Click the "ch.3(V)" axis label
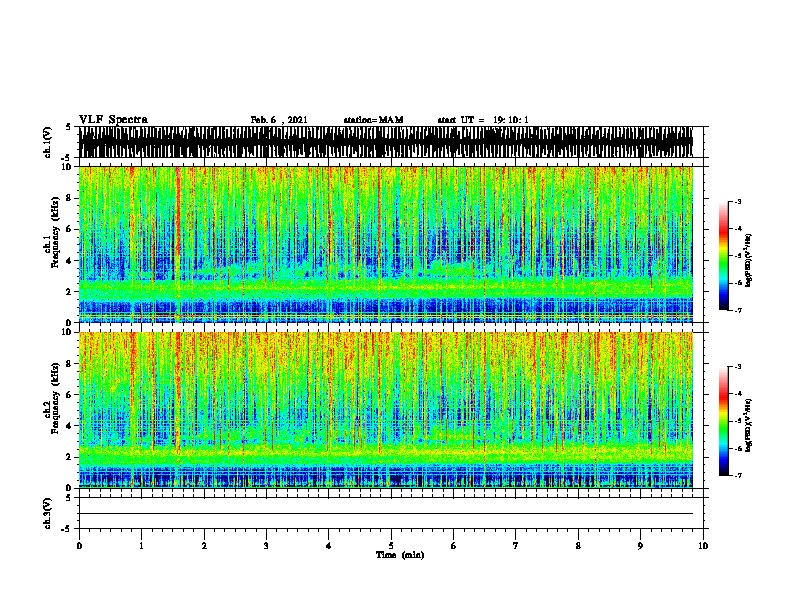 [x=47, y=513]
